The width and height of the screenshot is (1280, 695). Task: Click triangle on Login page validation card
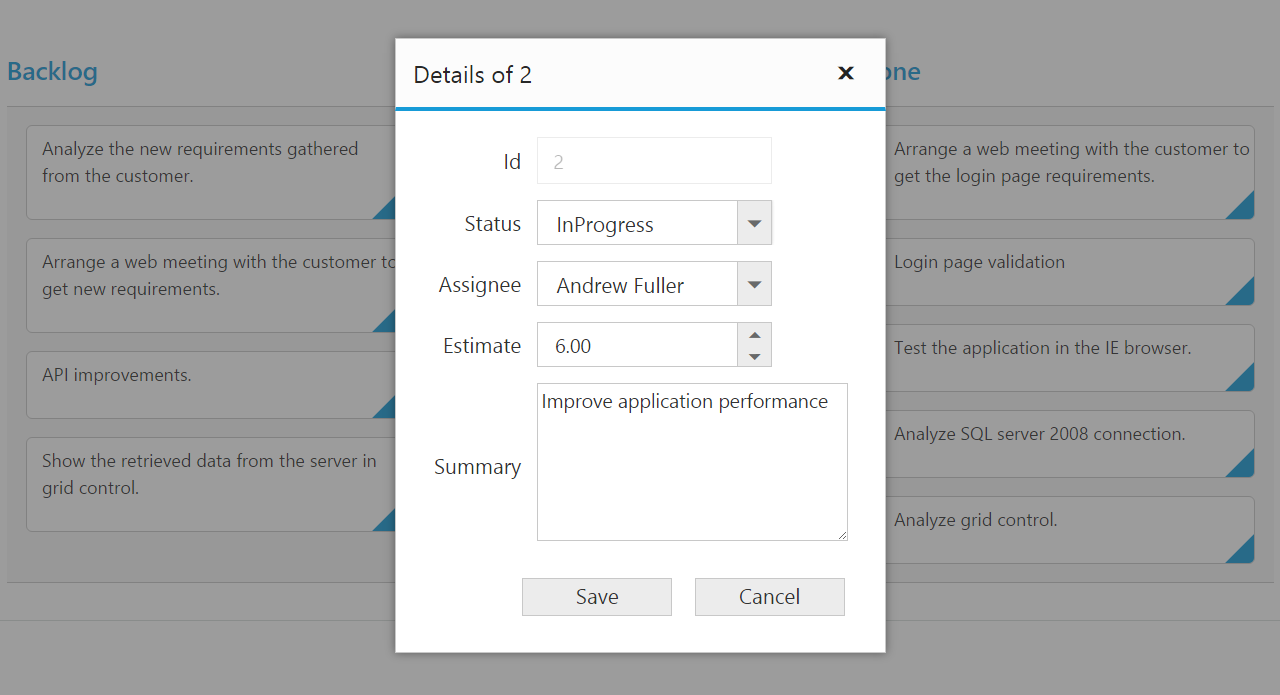tap(1243, 294)
